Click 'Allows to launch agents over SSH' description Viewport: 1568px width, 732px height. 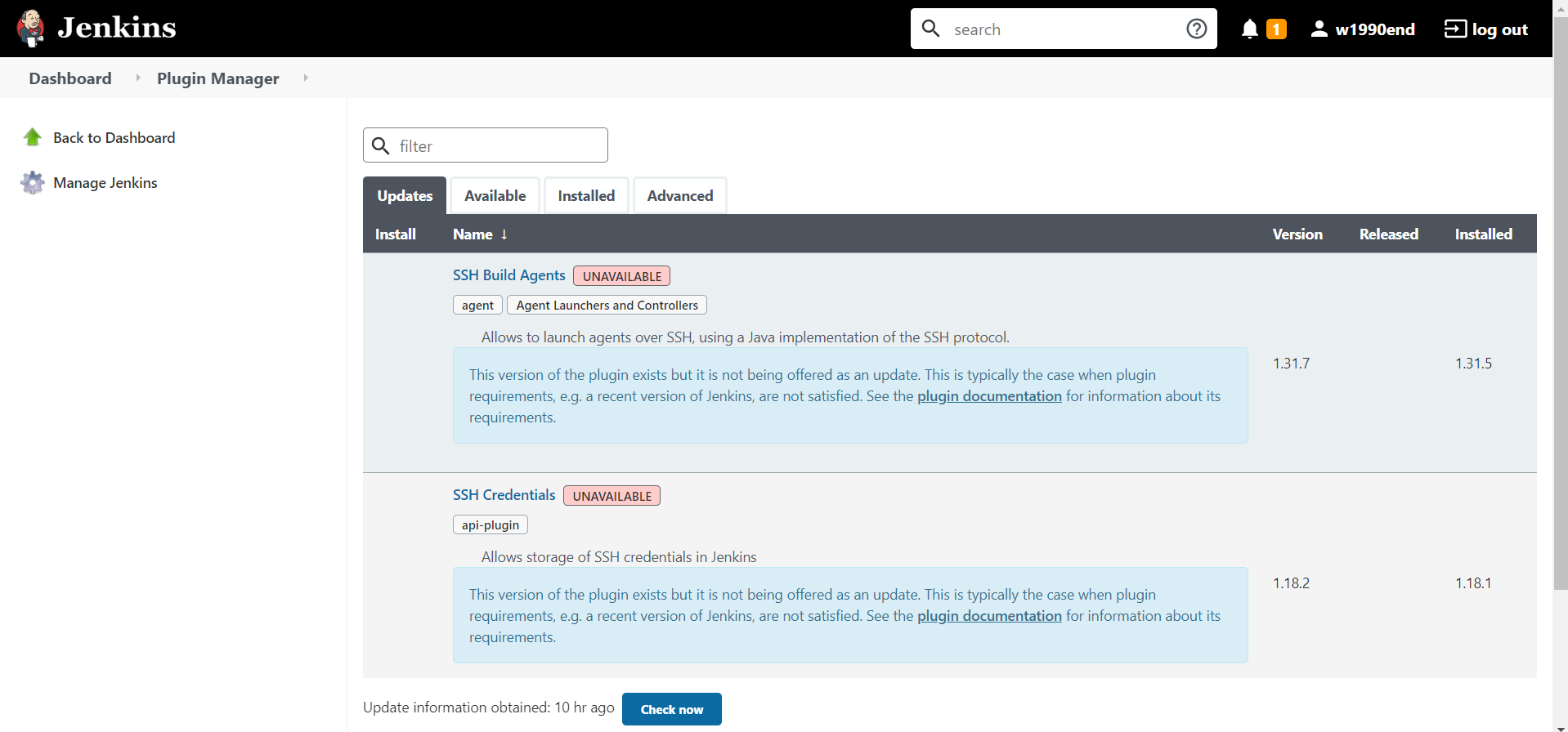click(x=746, y=337)
